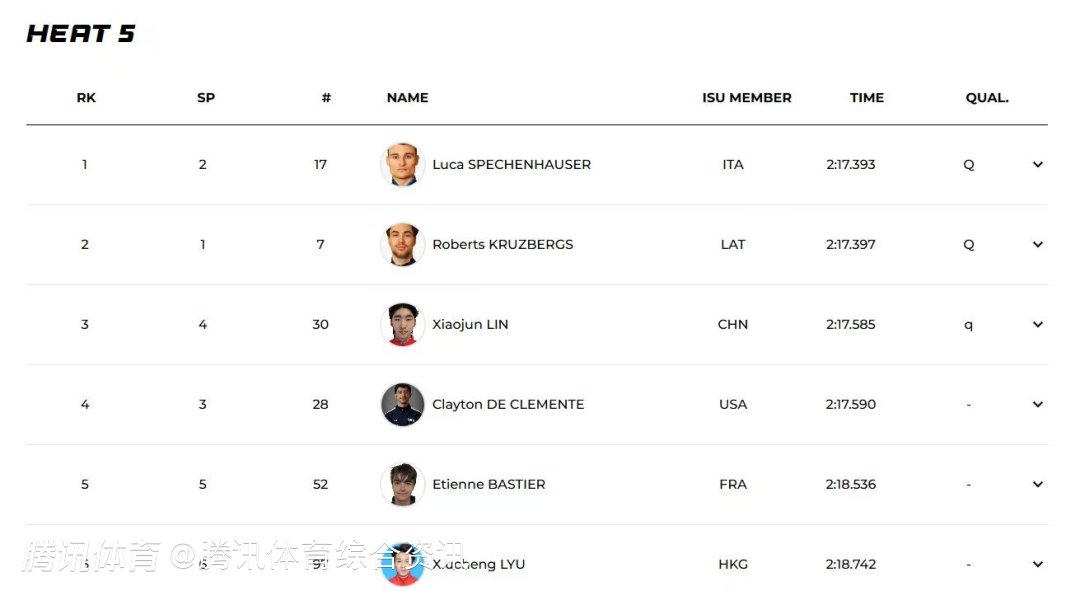
Task: Expand Luca SPECHENHAUSER row details chevron
Action: 1037,165
